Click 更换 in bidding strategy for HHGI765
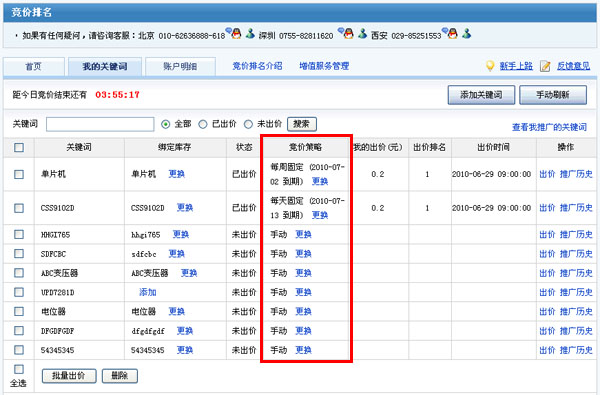Image resolution: width=600 pixels, height=395 pixels. point(303,234)
